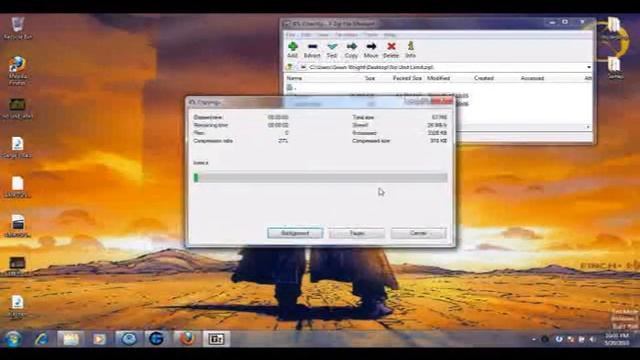Screen dimensions: 640x360
Task: Click the green compression progress bar
Action: 320,178
